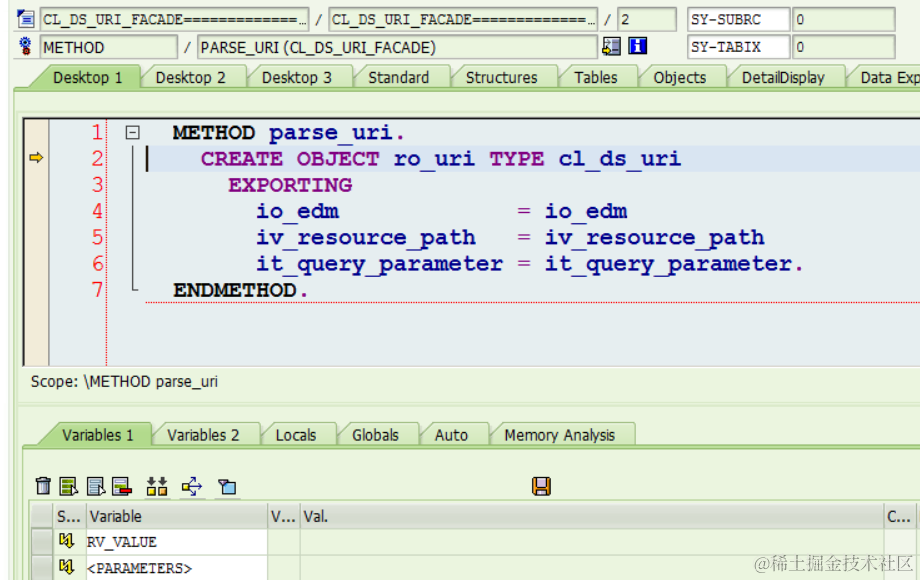Click the status icon of the <PARAMETERS> row
This screenshot has width=920, height=580.
pyautogui.click(x=66, y=567)
